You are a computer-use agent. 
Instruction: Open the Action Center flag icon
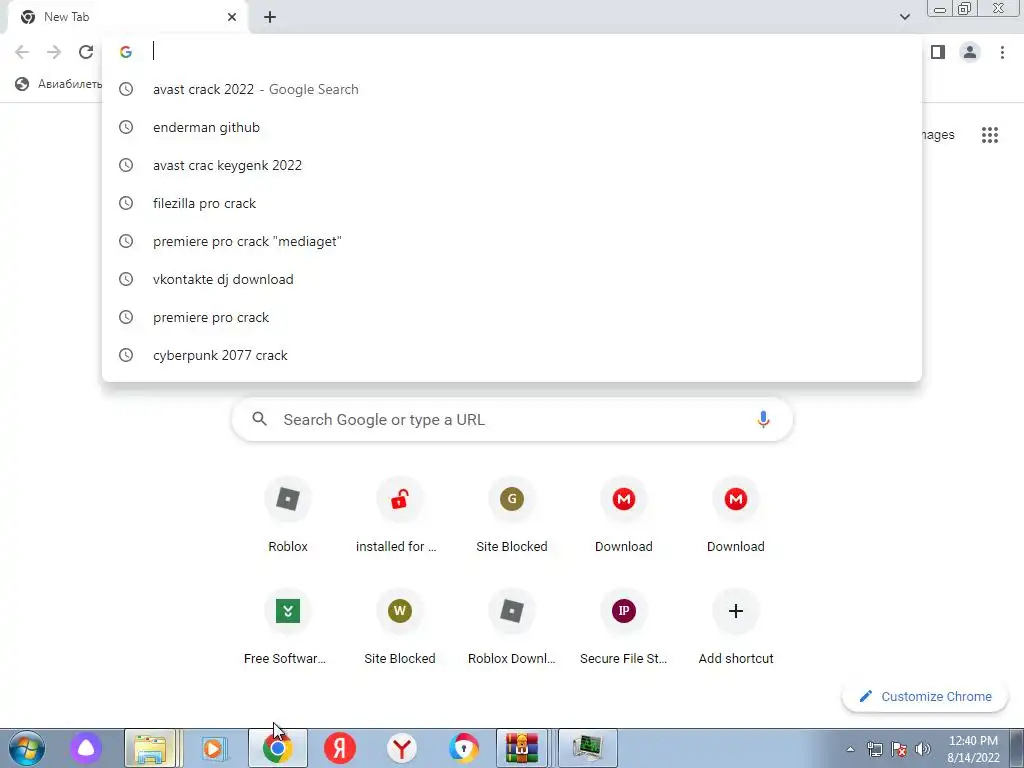click(899, 749)
